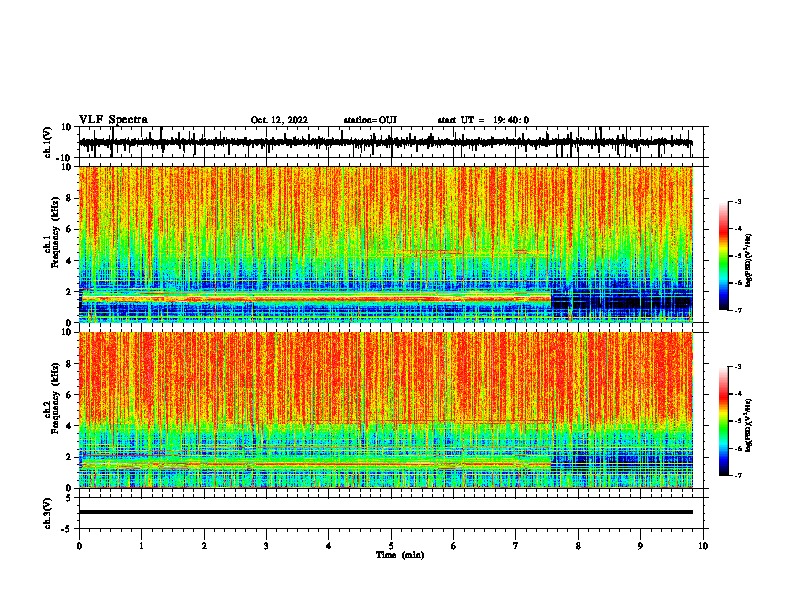Viewport: 792px width, 612px height.
Task: Click the "-3" tick on ch.2 color bar
Action: point(737,367)
